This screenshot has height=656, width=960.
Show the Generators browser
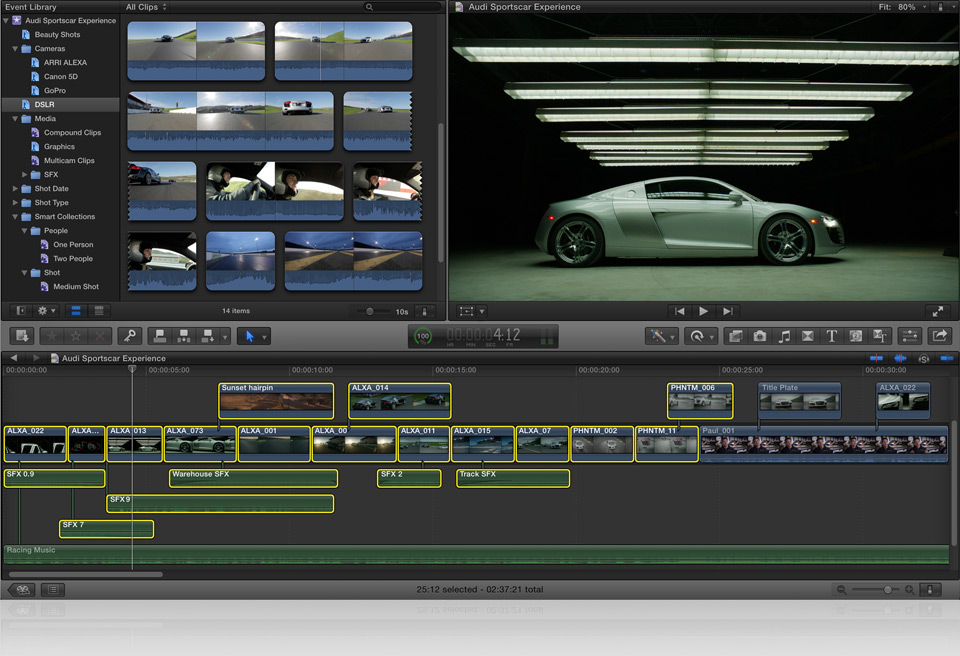tap(855, 336)
